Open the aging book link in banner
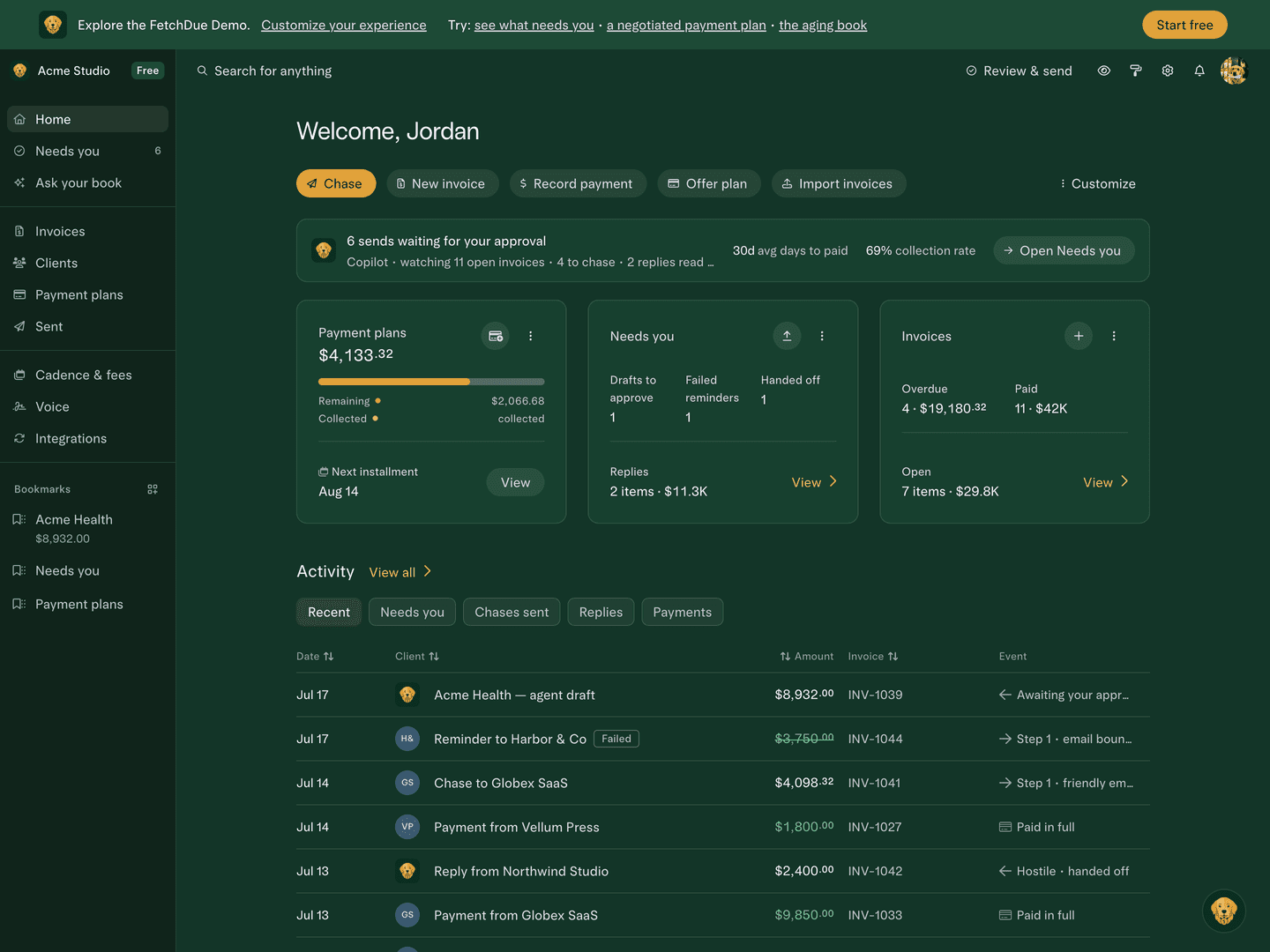 pyautogui.click(x=823, y=25)
